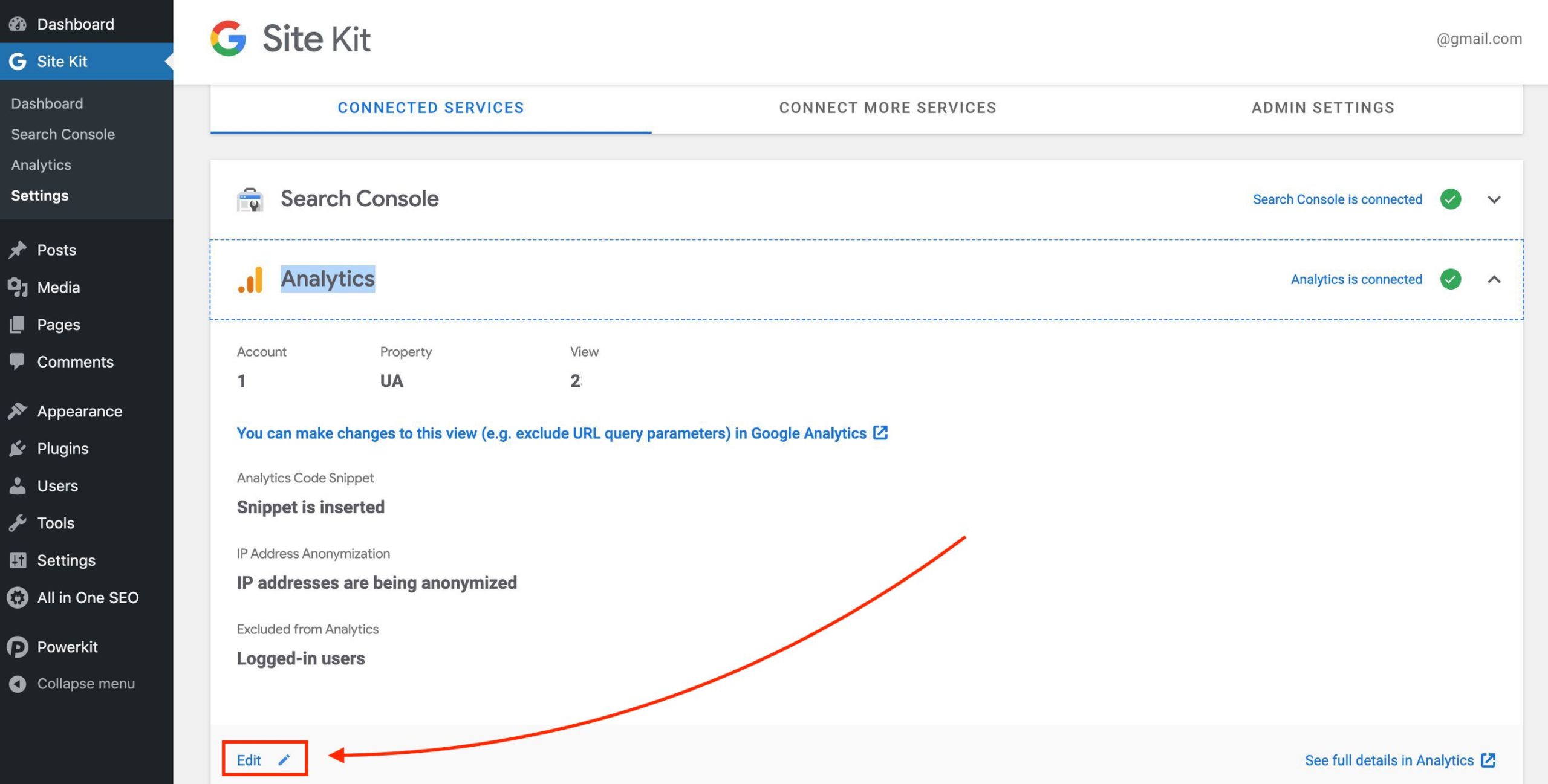1548x784 pixels.
Task: Click the Posts pin icon
Action: [18, 250]
